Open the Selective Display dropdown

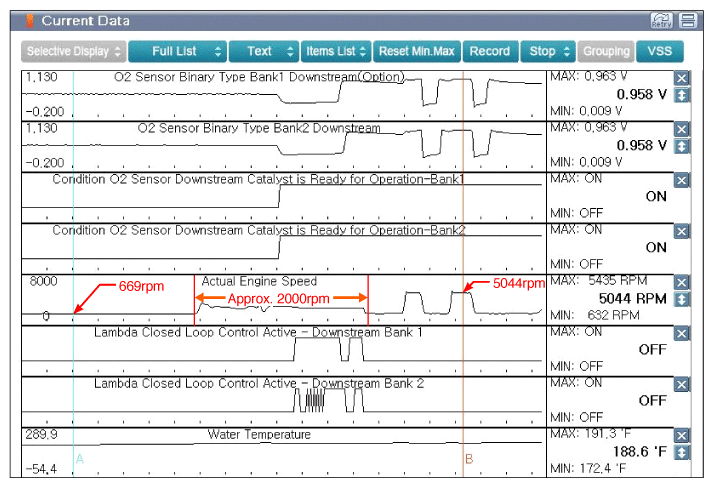[73, 51]
